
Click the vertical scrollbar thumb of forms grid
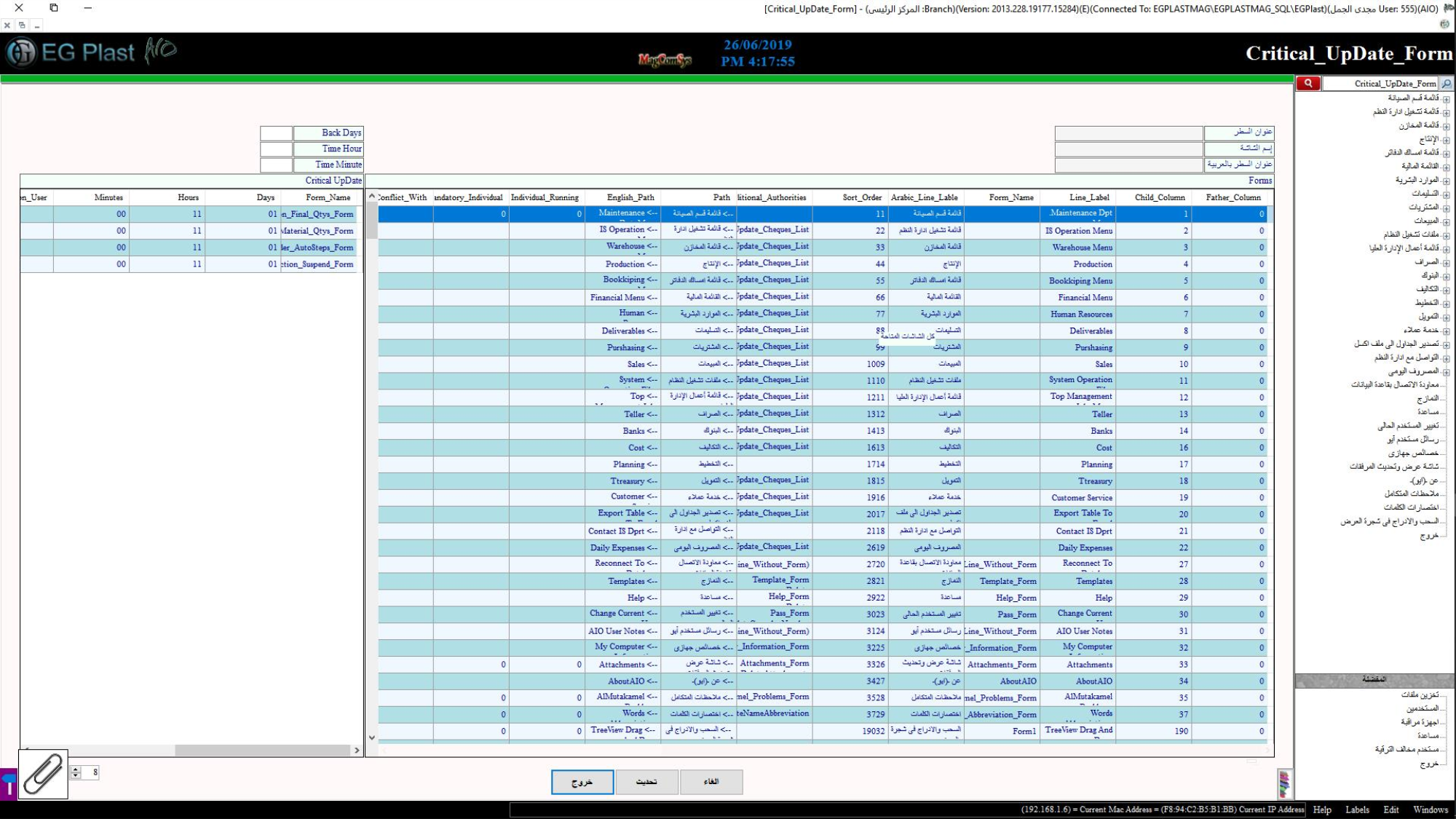372,221
